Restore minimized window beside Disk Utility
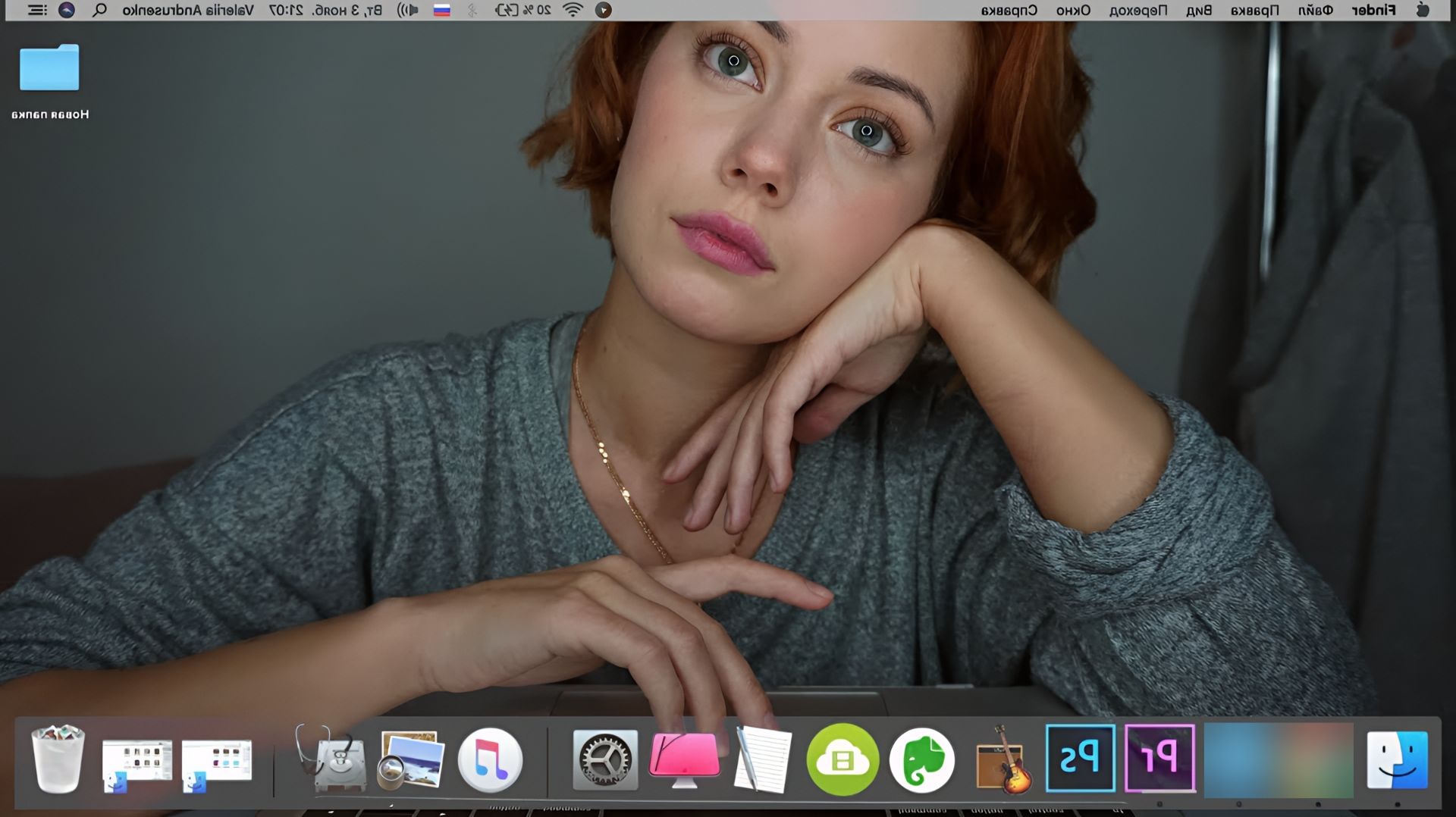 pyautogui.click(x=216, y=765)
